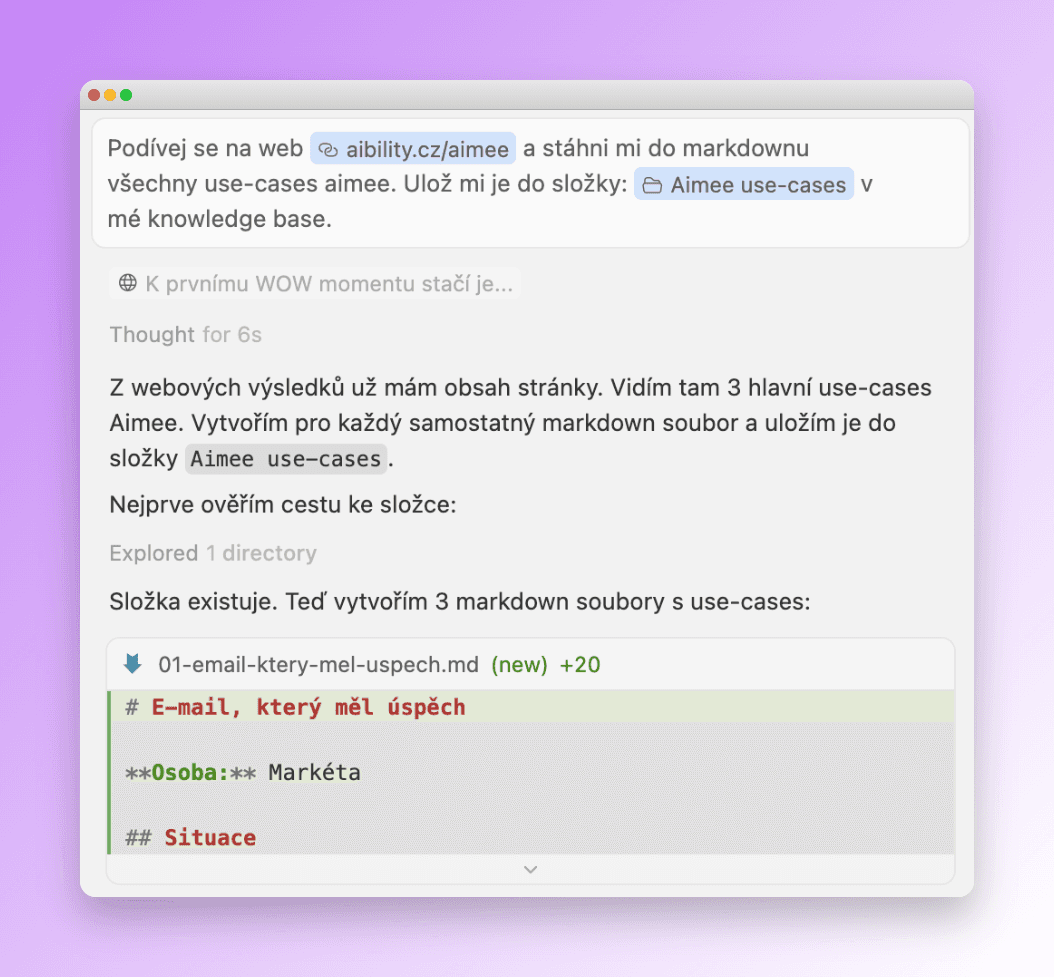Click the link icon inside the aibility.cz/aimee pill
This screenshot has height=977, width=1054.
click(x=331, y=148)
